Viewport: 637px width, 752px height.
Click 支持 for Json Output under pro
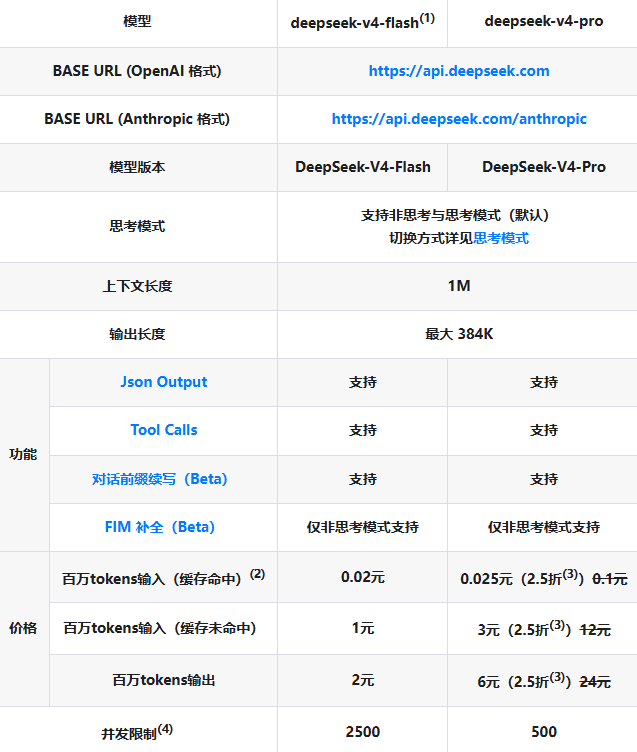(543, 382)
